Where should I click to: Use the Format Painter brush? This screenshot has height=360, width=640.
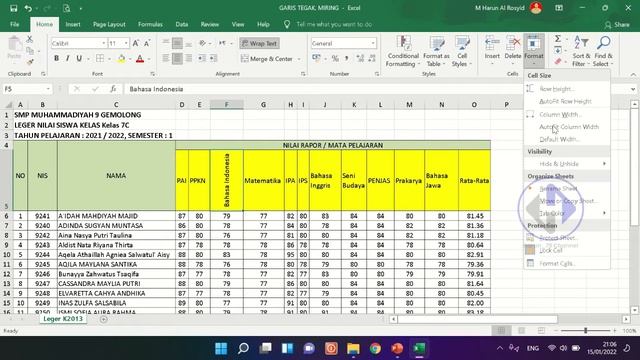click(x=30, y=62)
